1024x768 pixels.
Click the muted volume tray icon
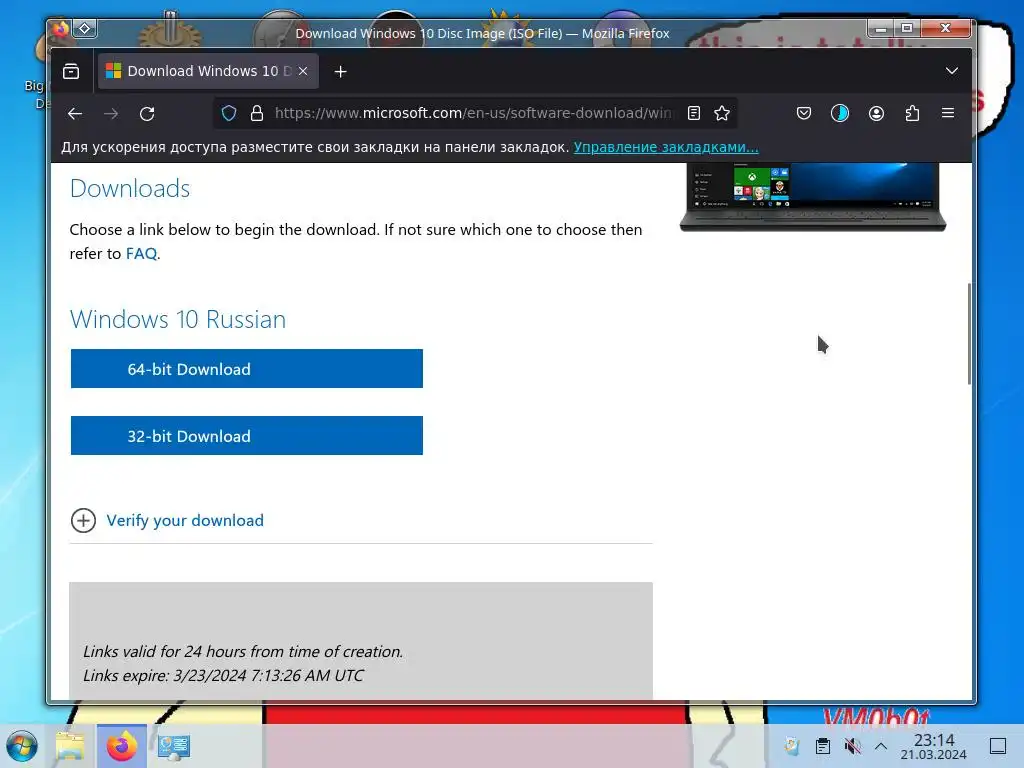(852, 746)
